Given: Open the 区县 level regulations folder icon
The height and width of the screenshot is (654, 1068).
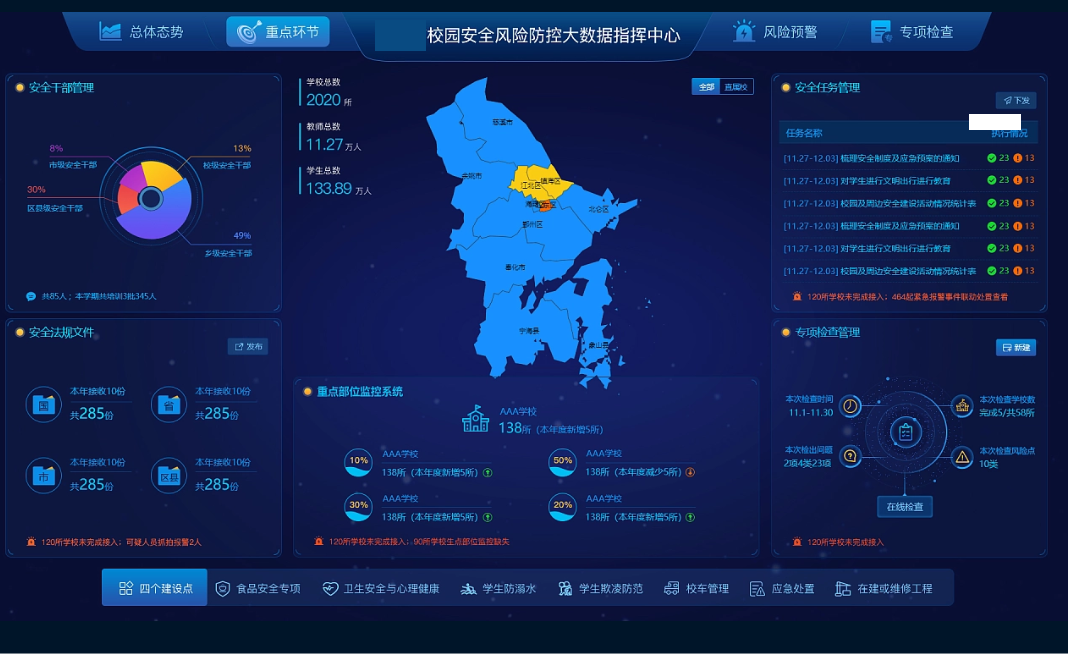Looking at the screenshot, I should [x=169, y=475].
